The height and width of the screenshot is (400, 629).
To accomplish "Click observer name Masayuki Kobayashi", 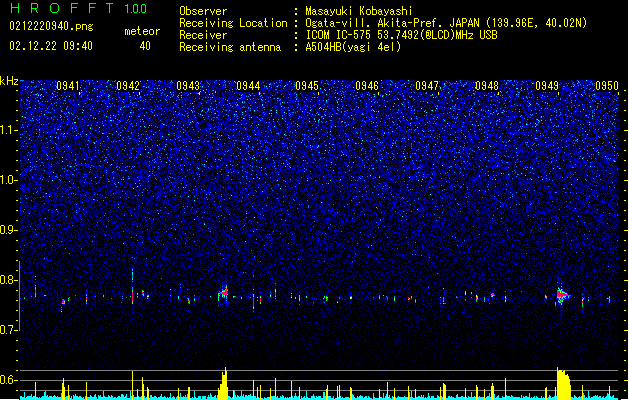I will [358, 11].
